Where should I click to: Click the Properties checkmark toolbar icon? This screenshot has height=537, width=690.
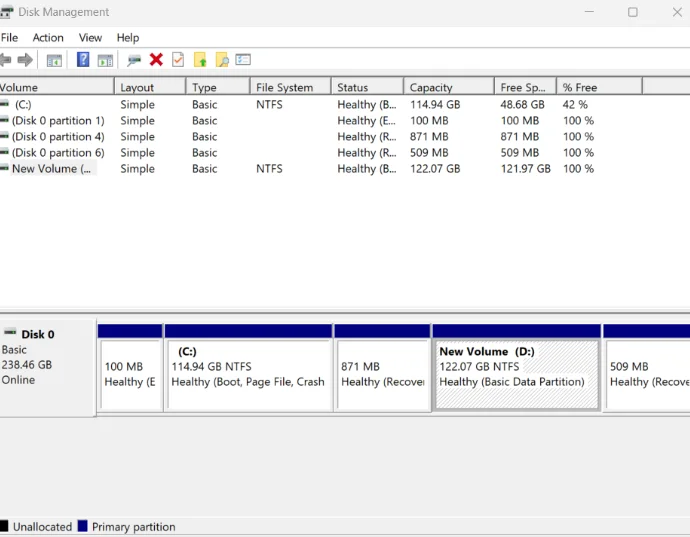point(178,59)
